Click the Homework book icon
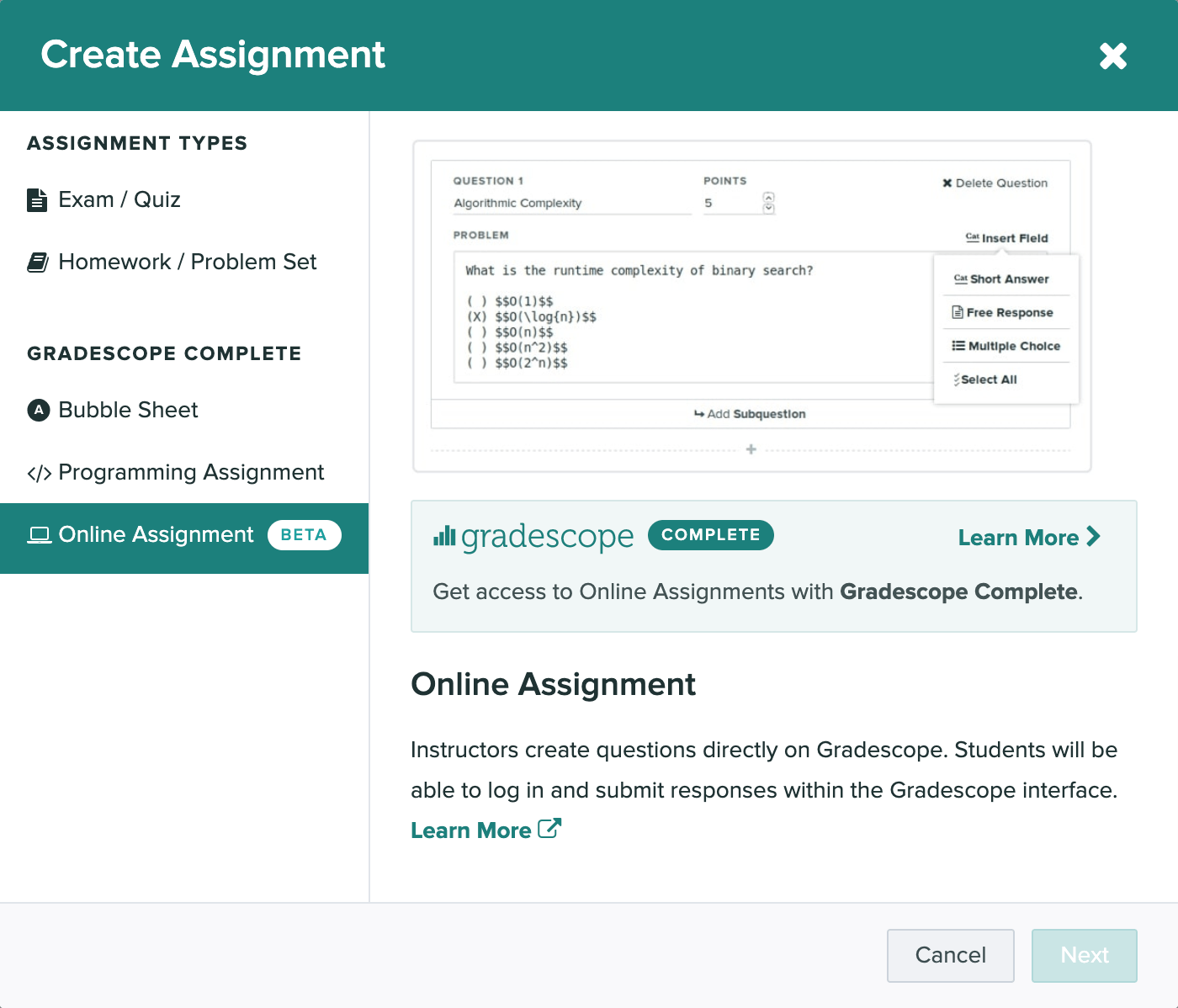Image resolution: width=1178 pixels, height=1008 pixels. pos(38,262)
